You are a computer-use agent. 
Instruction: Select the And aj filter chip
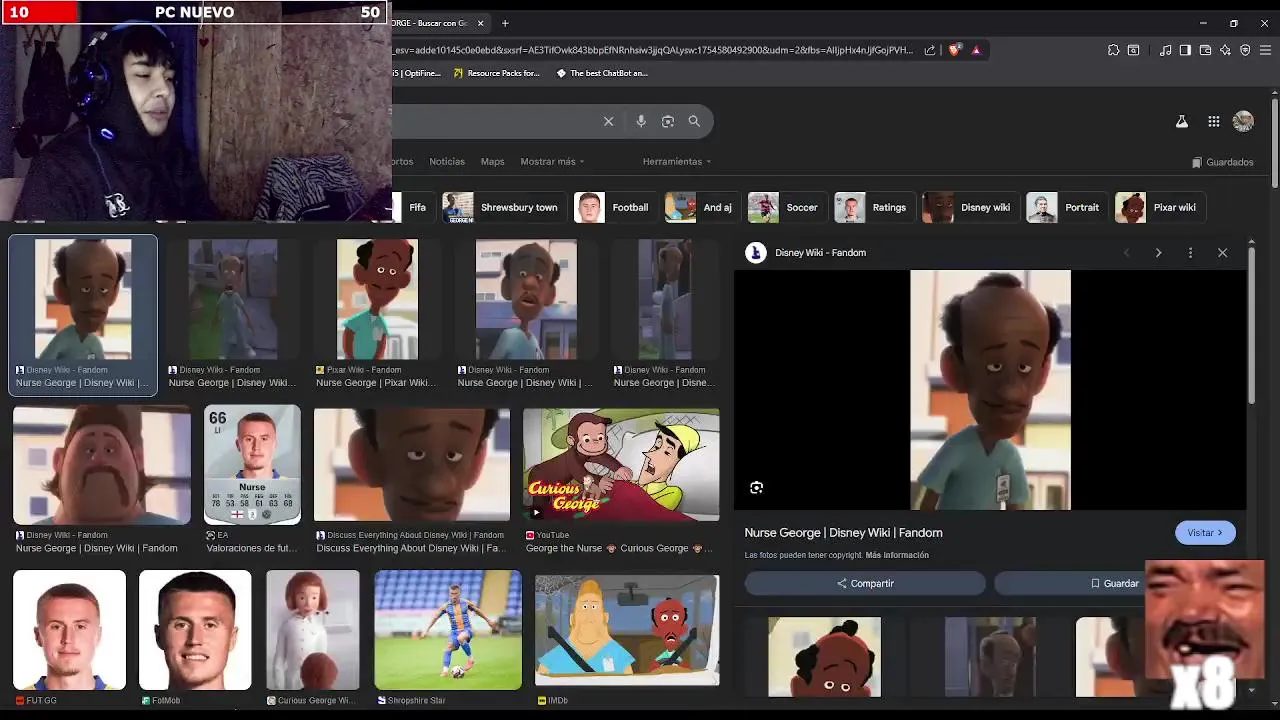(701, 207)
